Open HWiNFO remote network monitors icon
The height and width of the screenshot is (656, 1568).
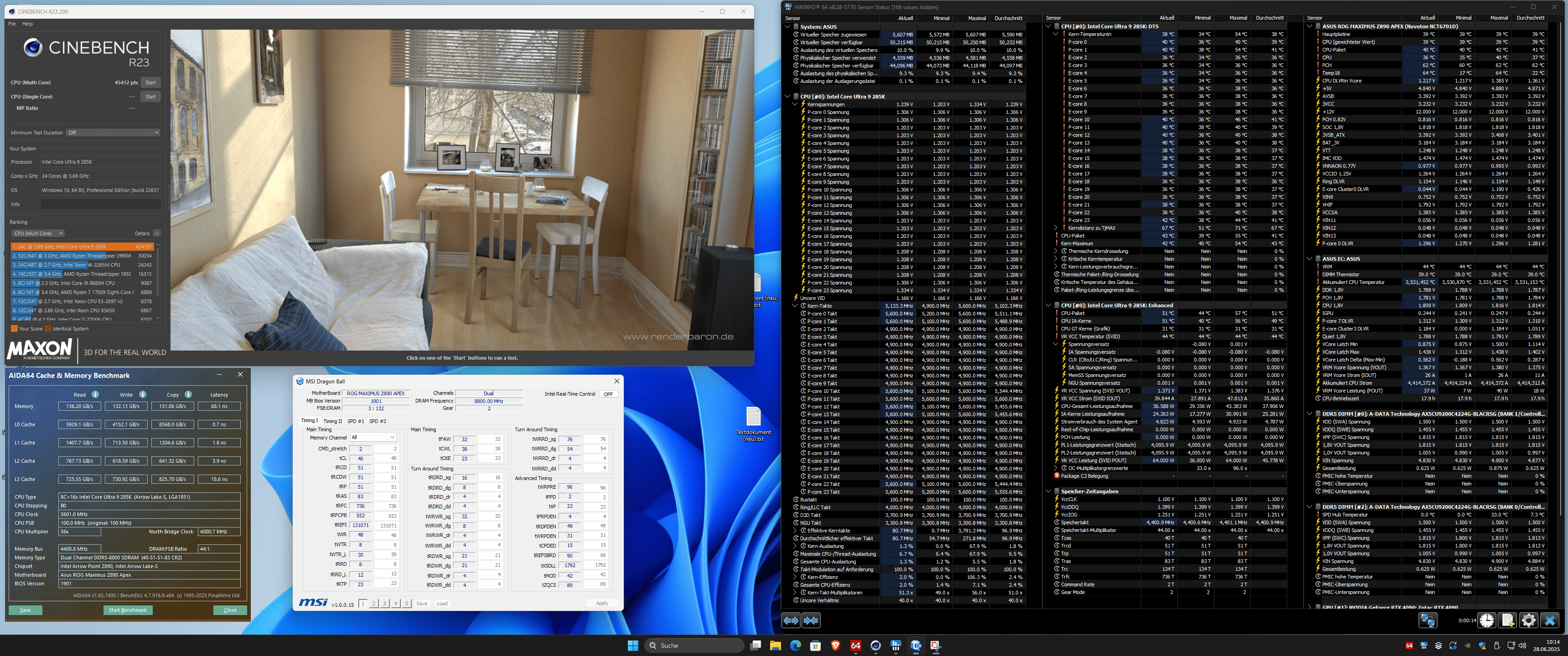(1428, 620)
